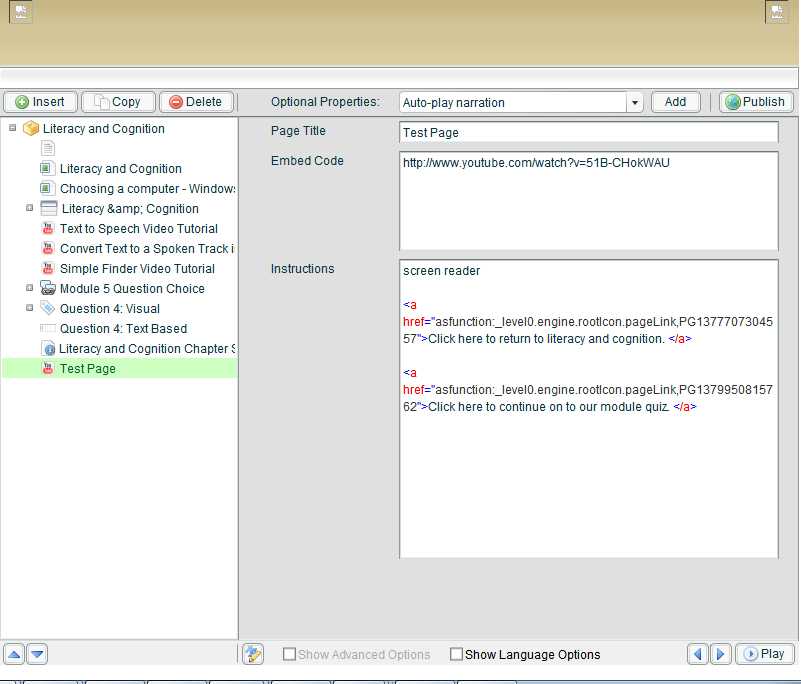This screenshot has width=801, height=684.
Task: Go to previous page with left arrow
Action: (x=698, y=654)
